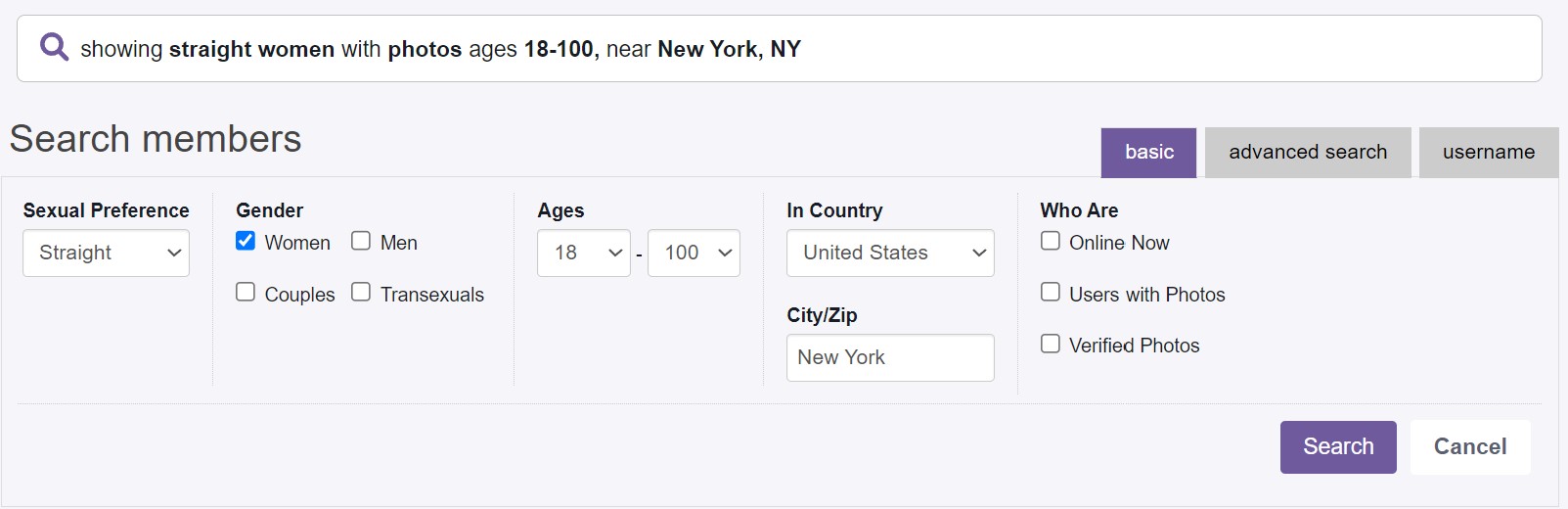This screenshot has width=1568, height=509.
Task: Toggle the Online Now checkbox
Action: click(1051, 241)
